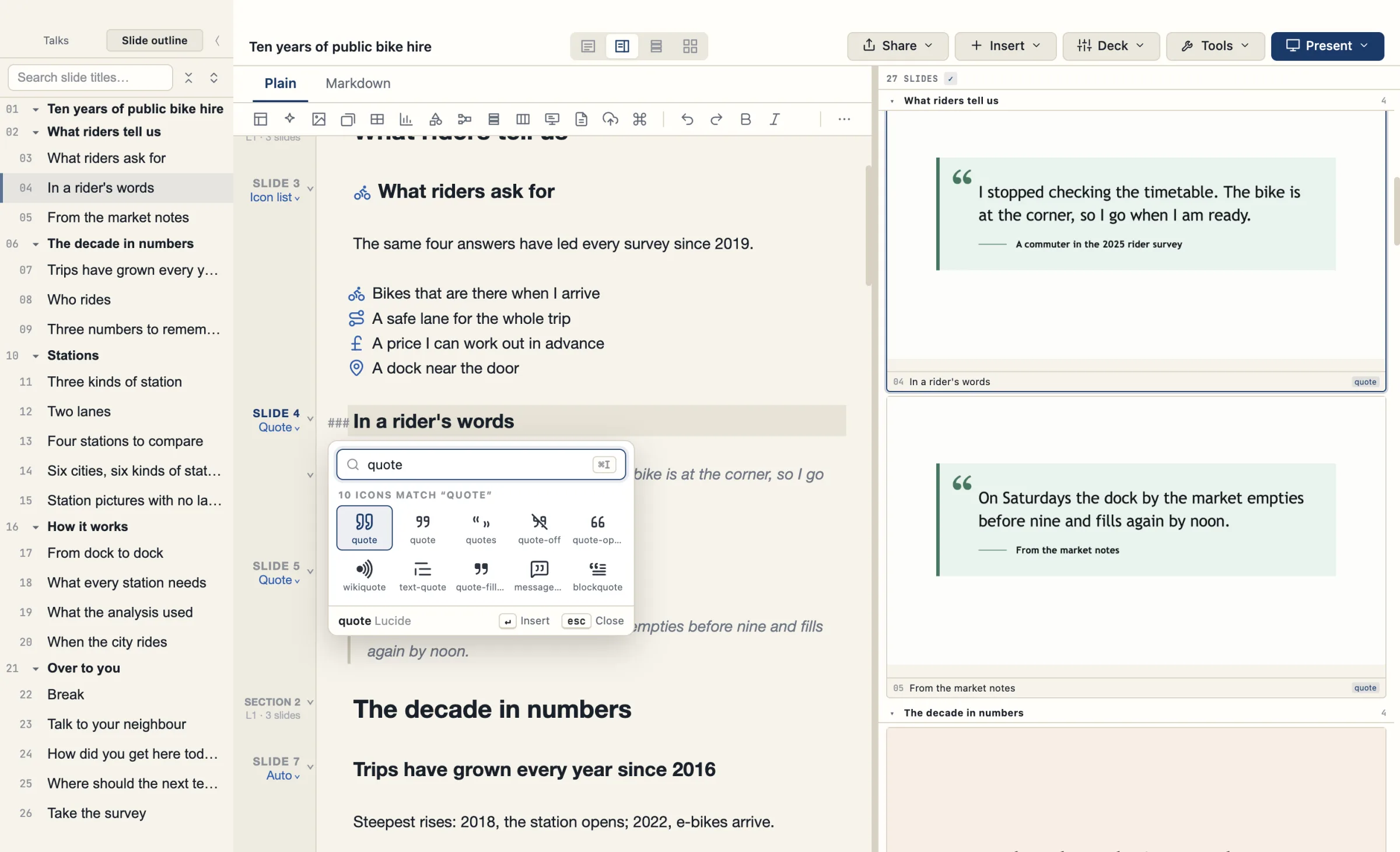Switch to split editor-preview view
Image resolution: width=1400 pixels, height=852 pixels.
[x=622, y=46]
